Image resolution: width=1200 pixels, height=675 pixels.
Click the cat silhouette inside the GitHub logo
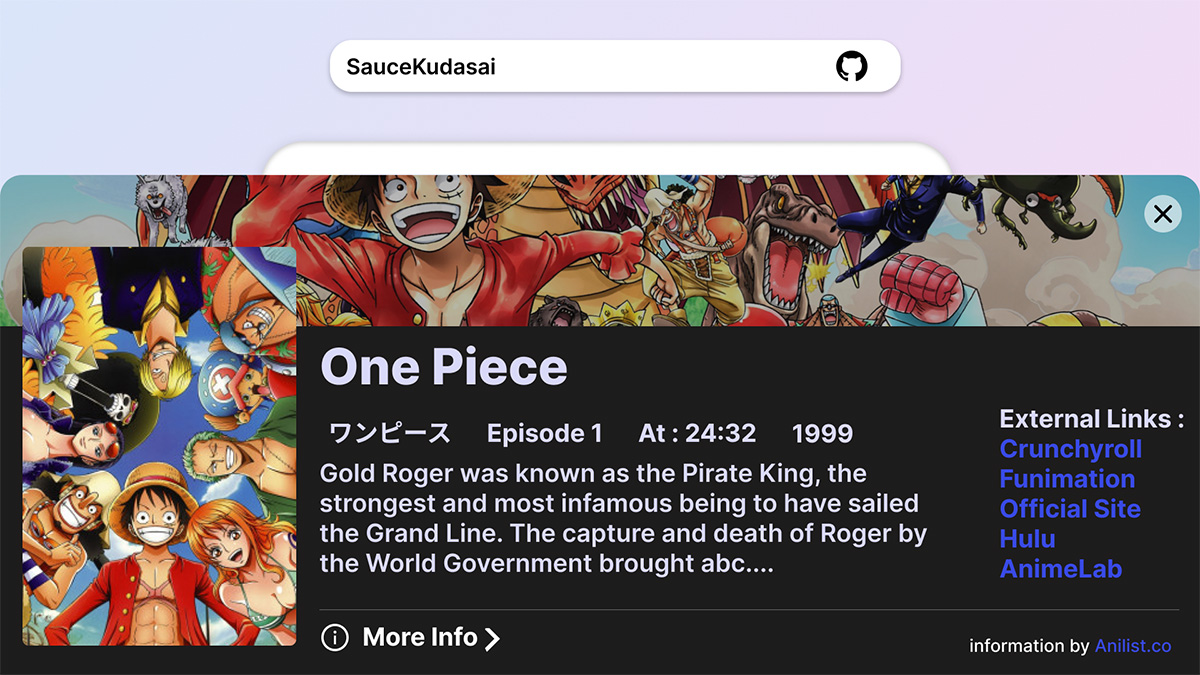[x=853, y=65]
